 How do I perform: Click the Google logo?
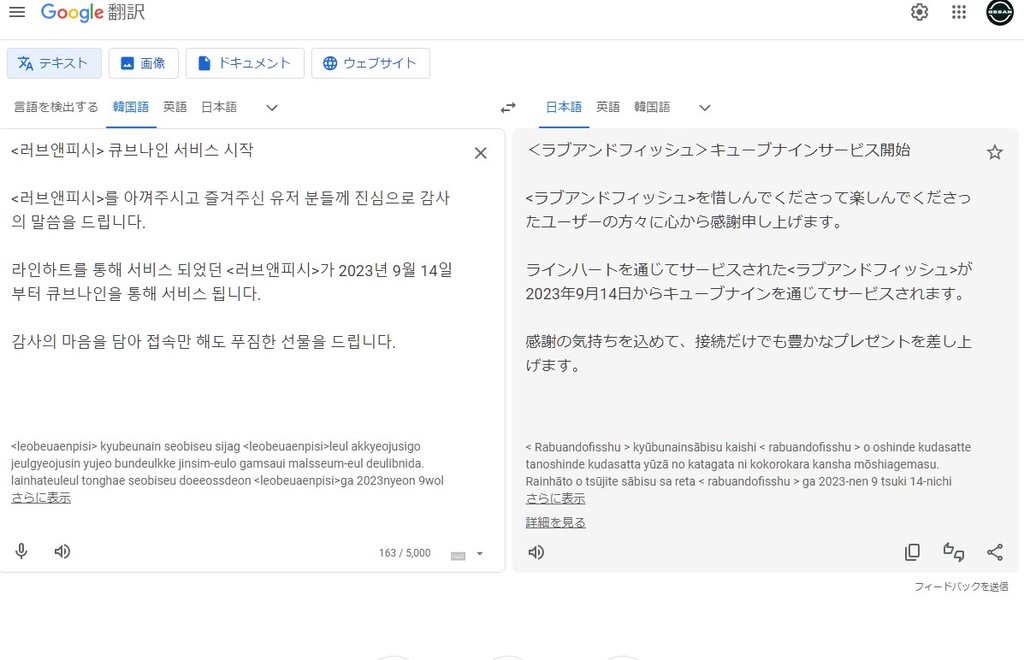coord(92,12)
